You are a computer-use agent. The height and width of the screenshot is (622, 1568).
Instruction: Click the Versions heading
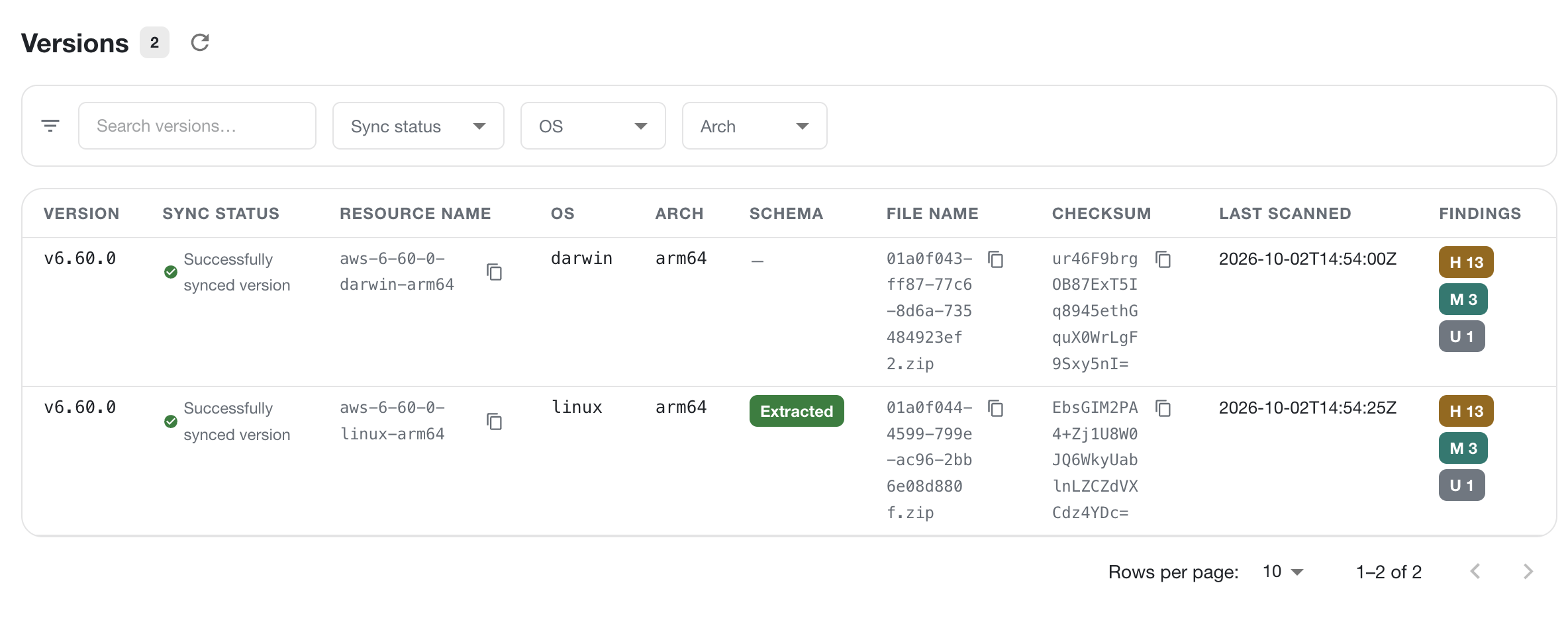tap(75, 43)
